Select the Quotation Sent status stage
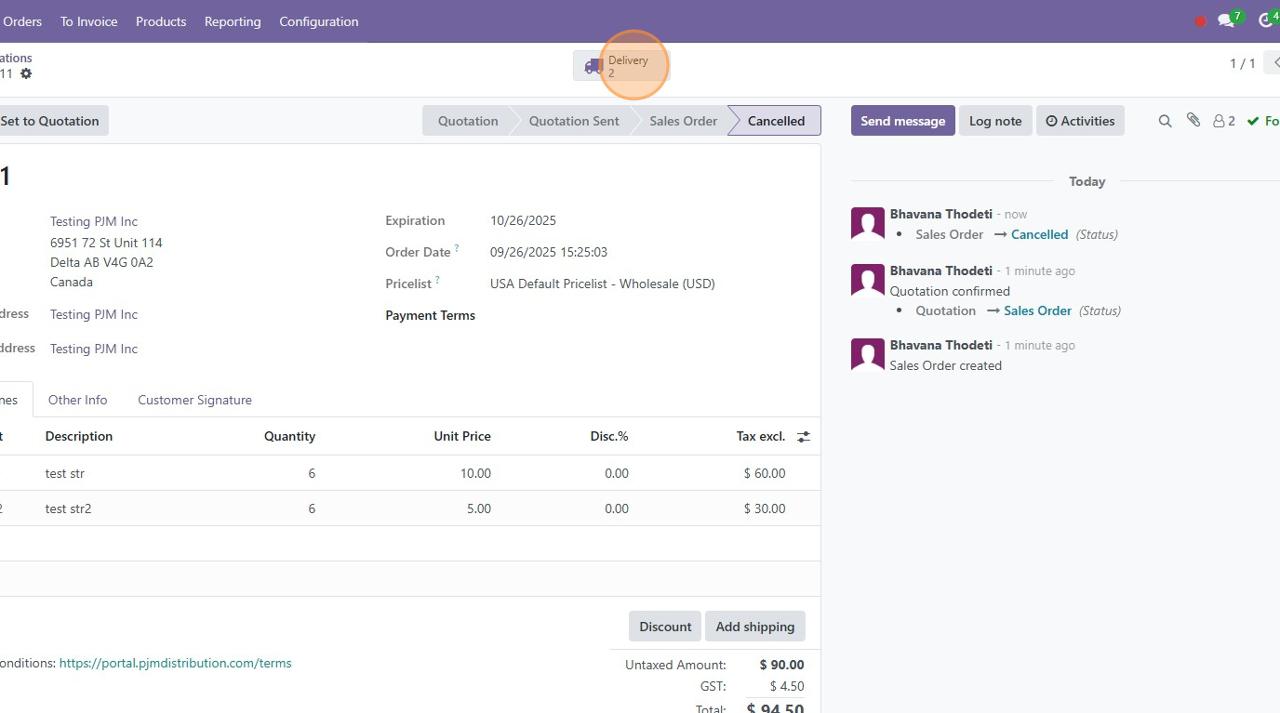1280x713 pixels. coord(573,121)
